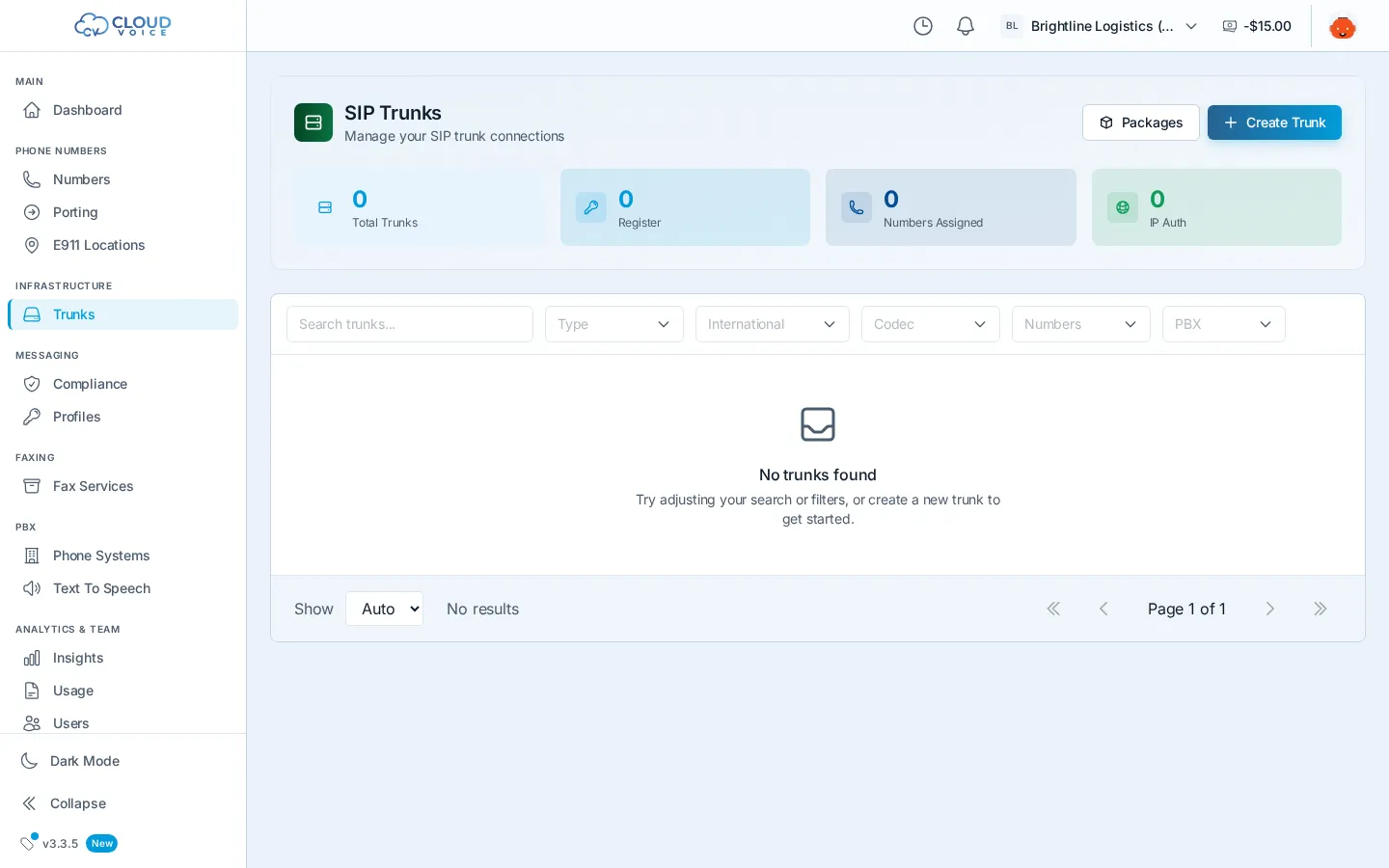The width and height of the screenshot is (1389, 868).
Task: Open the Type filter dropdown
Action: point(614,324)
